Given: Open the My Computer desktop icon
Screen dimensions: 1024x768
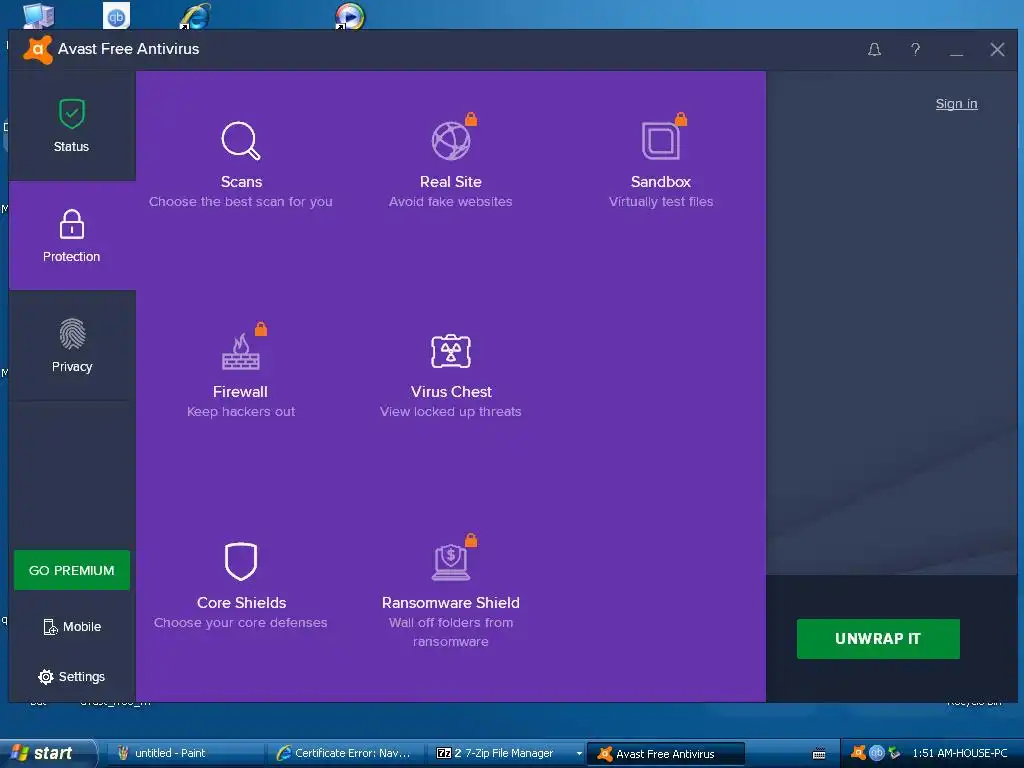Looking at the screenshot, I should (38, 16).
